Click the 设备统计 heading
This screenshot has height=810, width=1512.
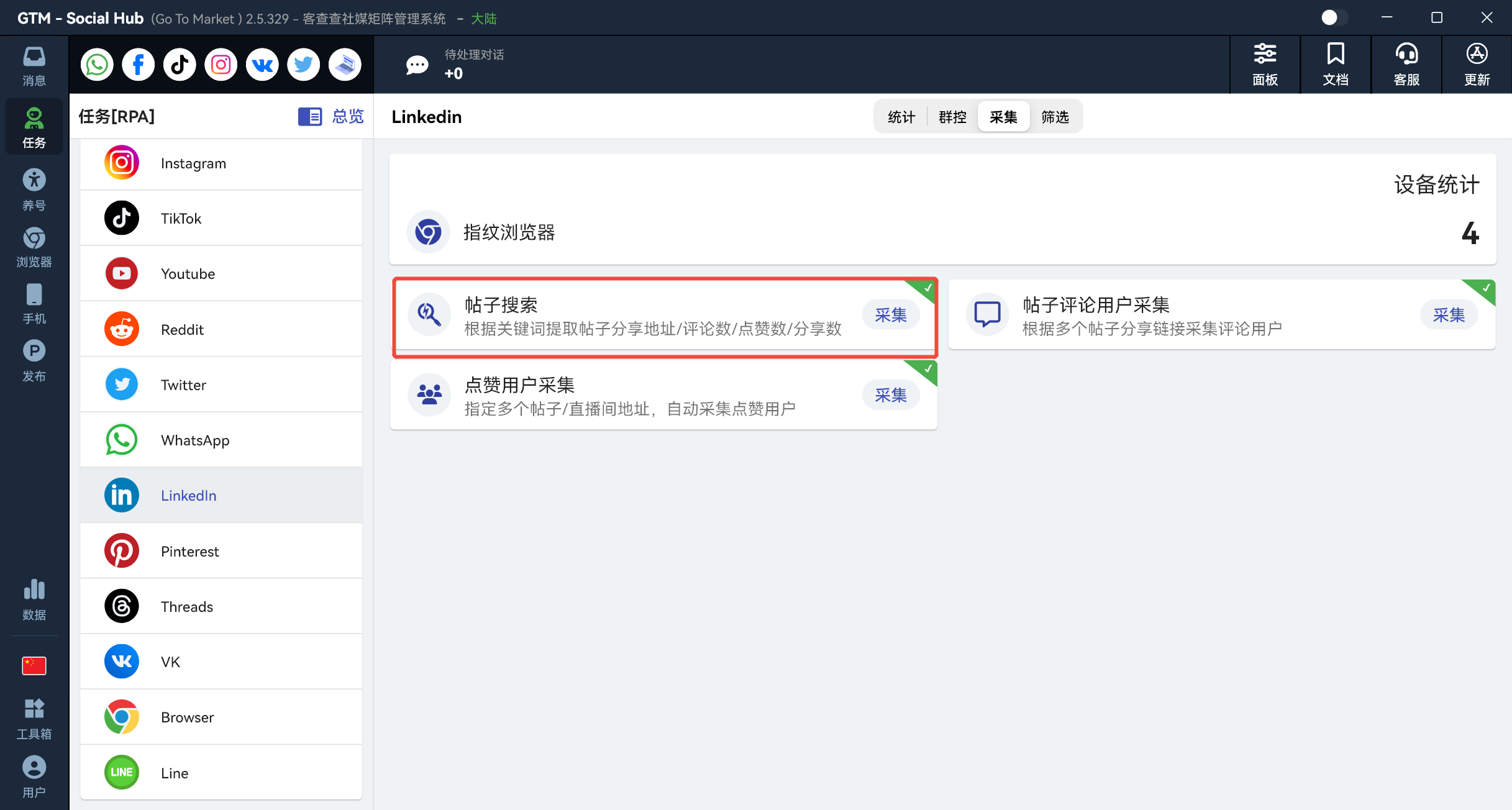coord(1437,184)
